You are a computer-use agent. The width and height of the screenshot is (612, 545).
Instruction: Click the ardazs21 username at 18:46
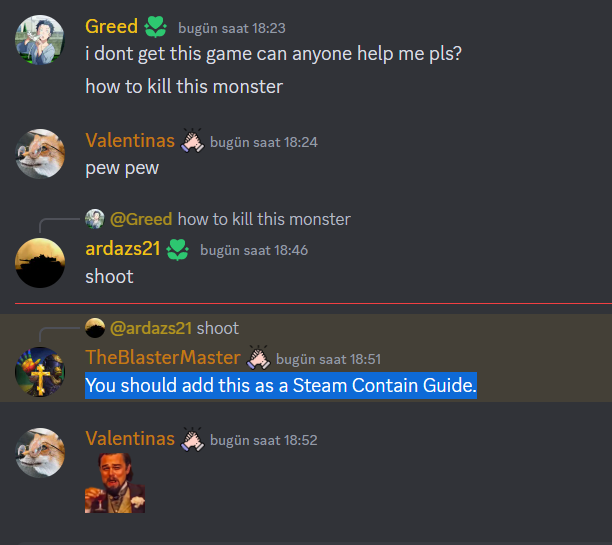click(x=123, y=249)
